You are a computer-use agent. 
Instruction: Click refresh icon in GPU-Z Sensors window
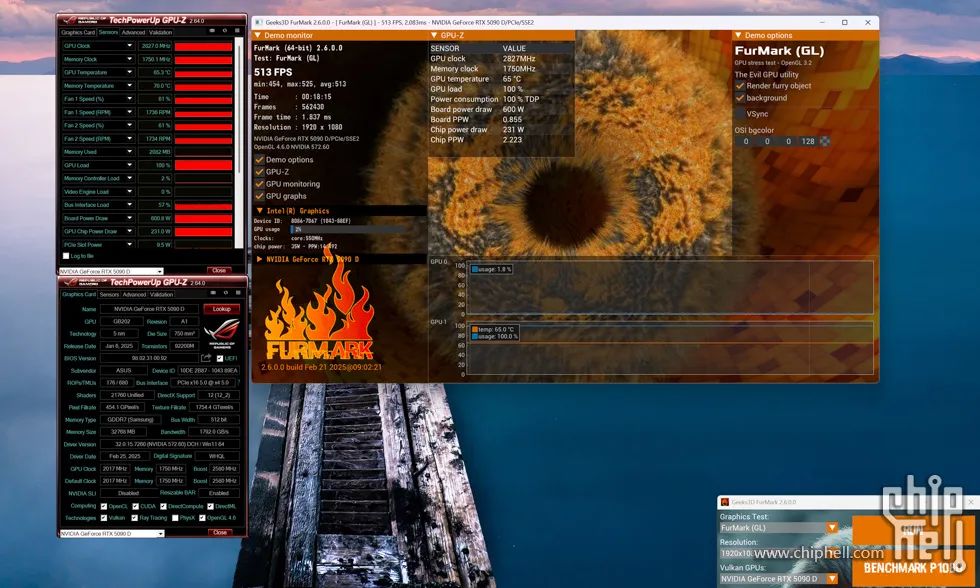[x=224, y=31]
